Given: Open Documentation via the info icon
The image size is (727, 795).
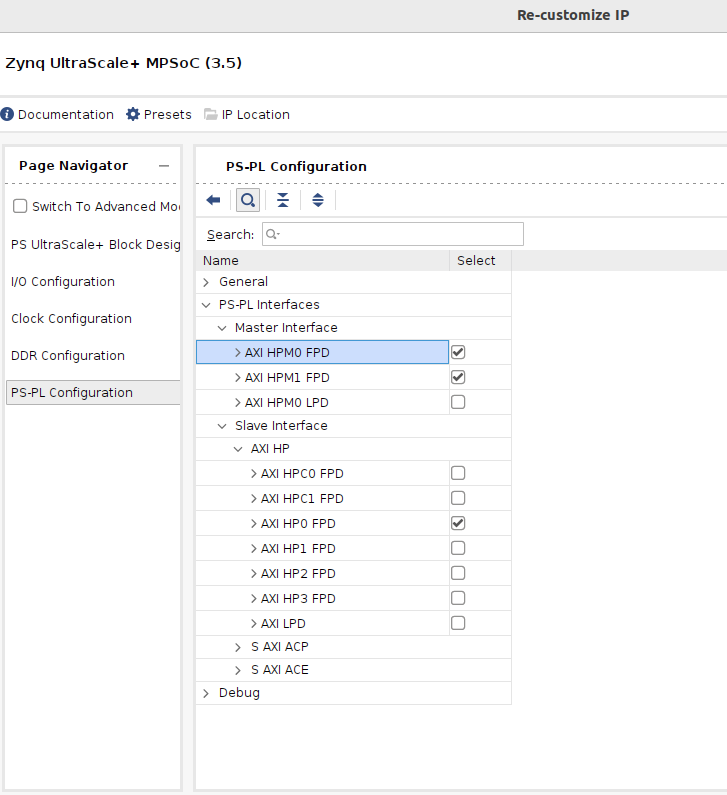Looking at the screenshot, I should tap(7, 115).
